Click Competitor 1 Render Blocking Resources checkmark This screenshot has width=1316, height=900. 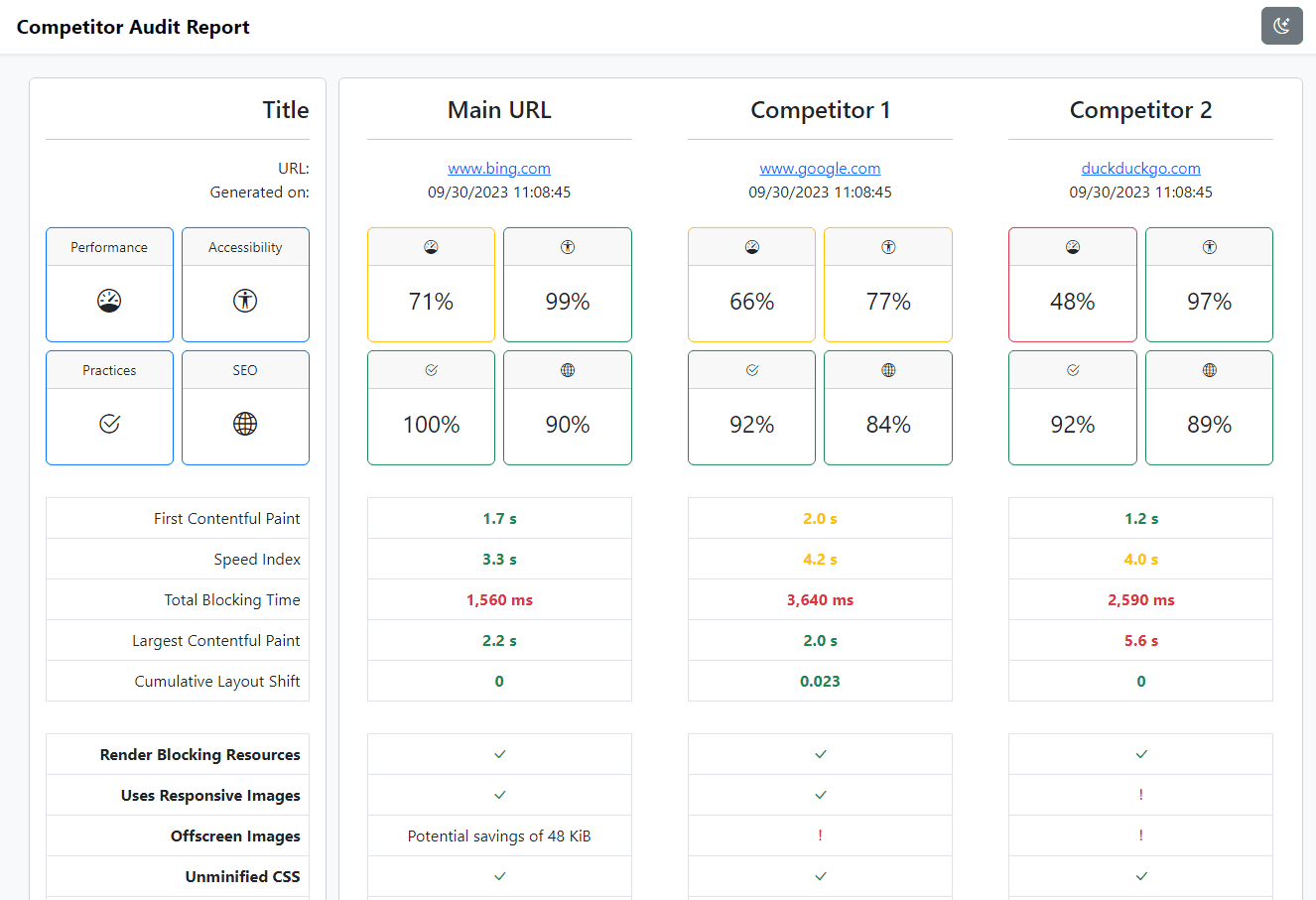coord(820,754)
